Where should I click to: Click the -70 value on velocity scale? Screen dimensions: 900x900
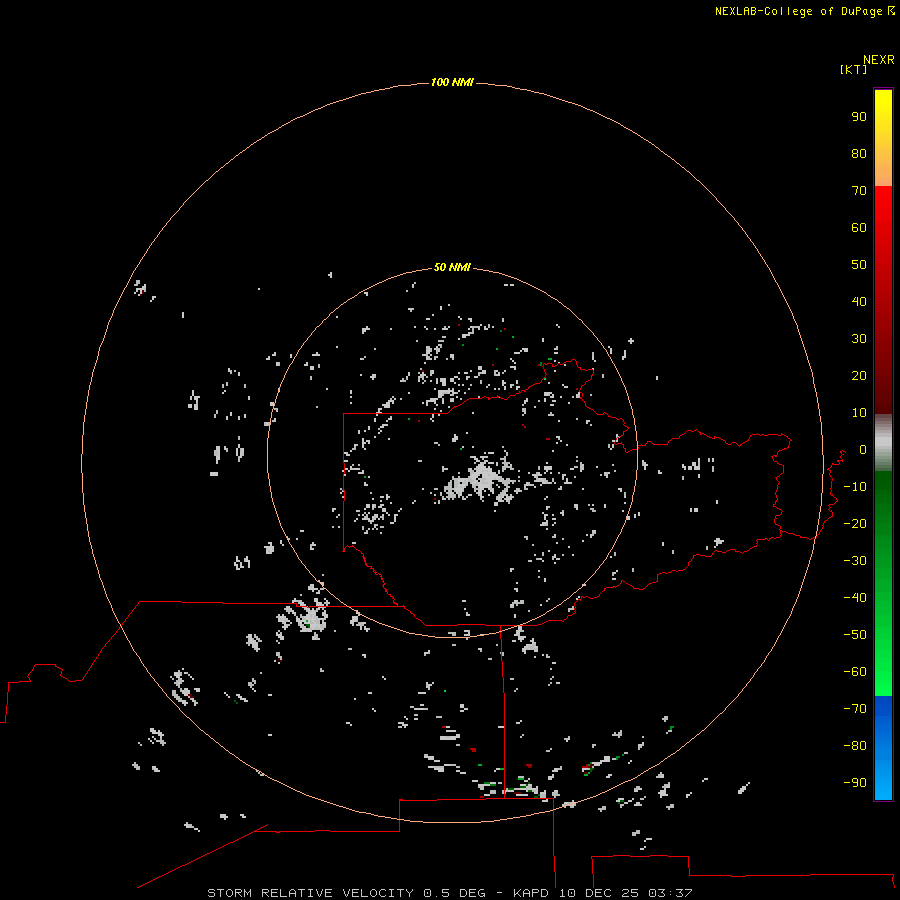[x=855, y=709]
